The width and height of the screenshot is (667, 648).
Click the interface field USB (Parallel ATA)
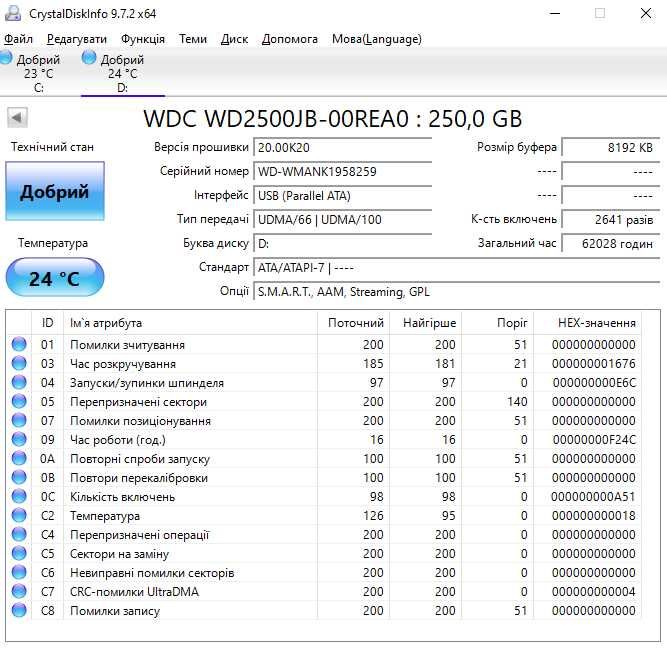coord(342,195)
